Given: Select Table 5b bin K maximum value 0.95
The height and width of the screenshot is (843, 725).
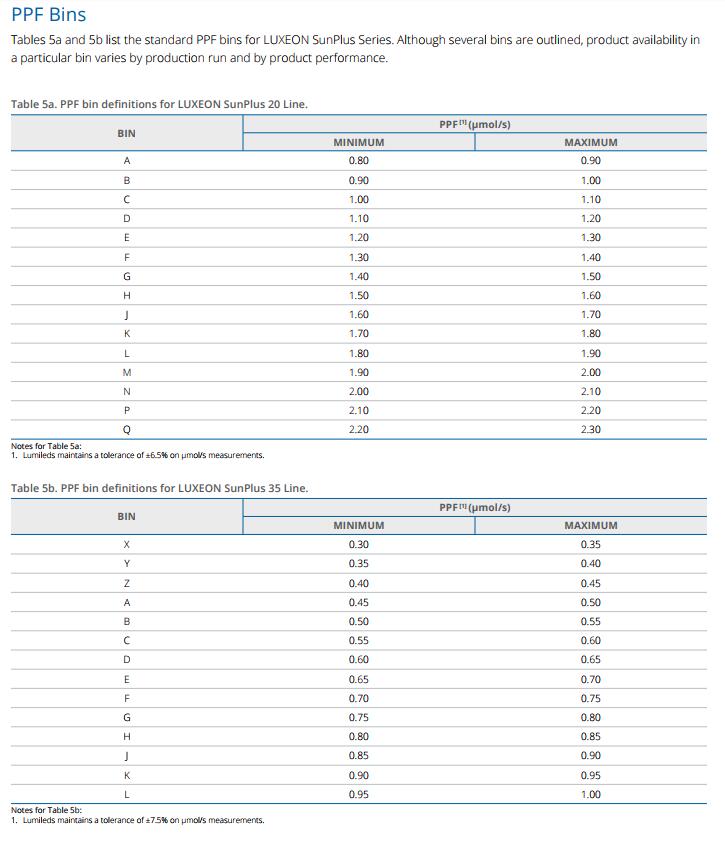Looking at the screenshot, I should [591, 776].
